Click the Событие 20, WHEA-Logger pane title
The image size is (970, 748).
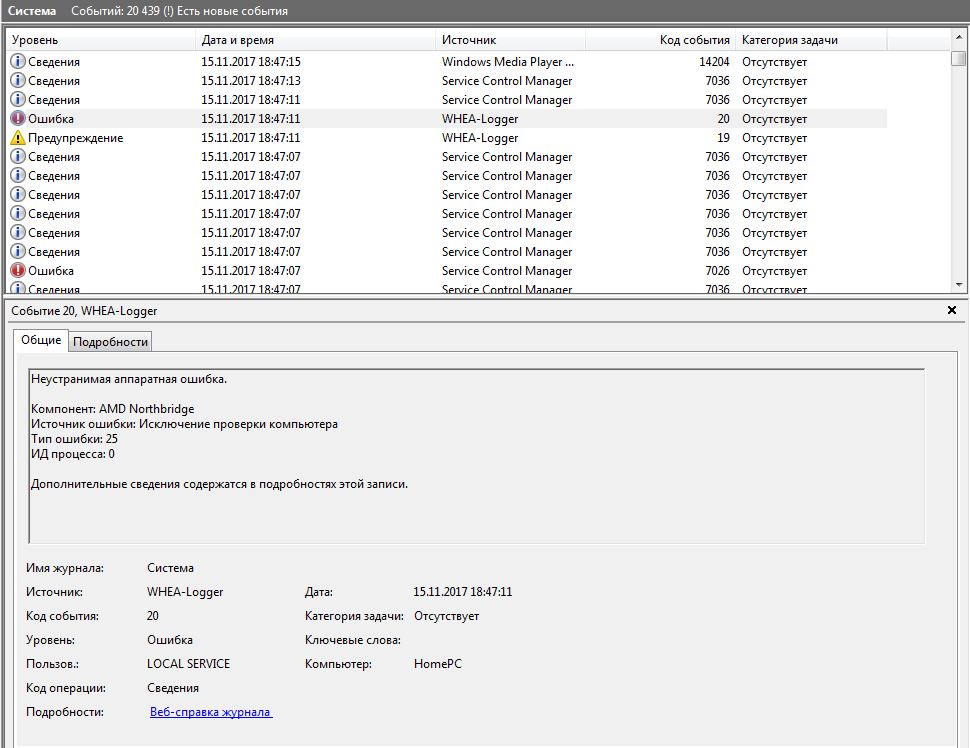click(84, 311)
